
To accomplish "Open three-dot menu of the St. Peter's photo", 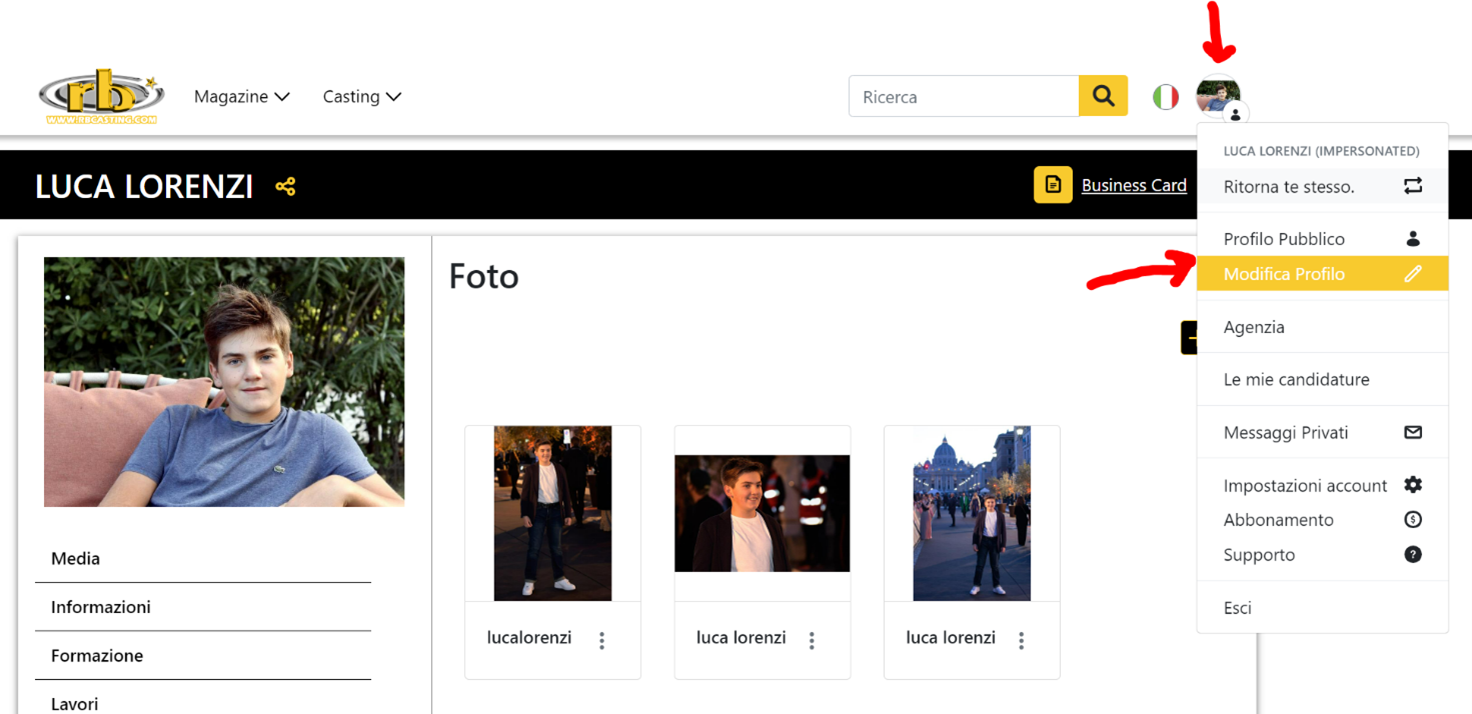I will pos(1021,640).
